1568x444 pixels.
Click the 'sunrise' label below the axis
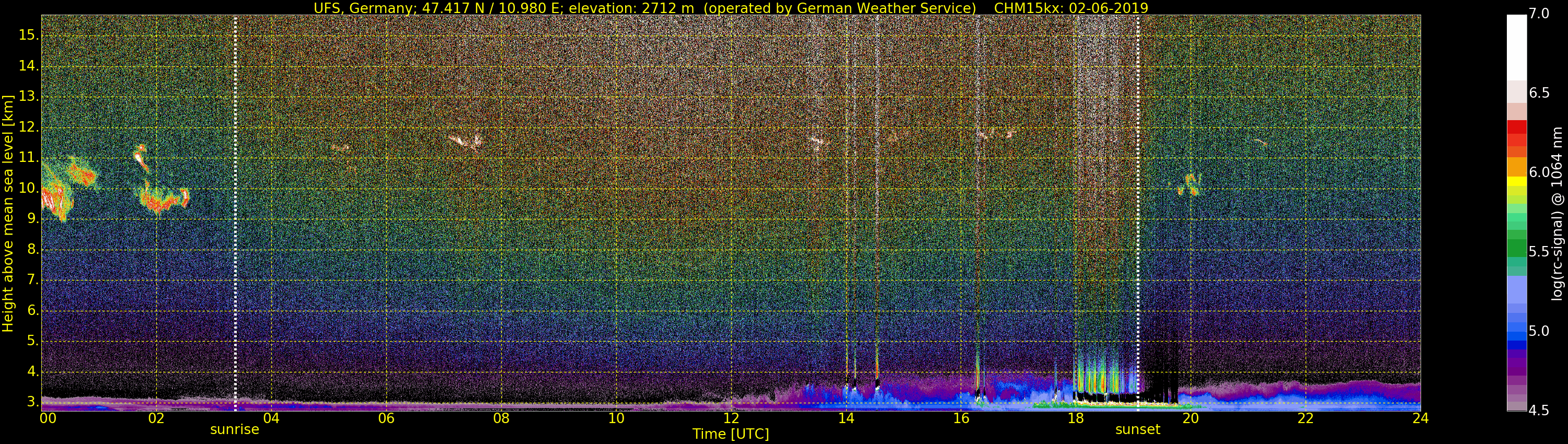234,429
